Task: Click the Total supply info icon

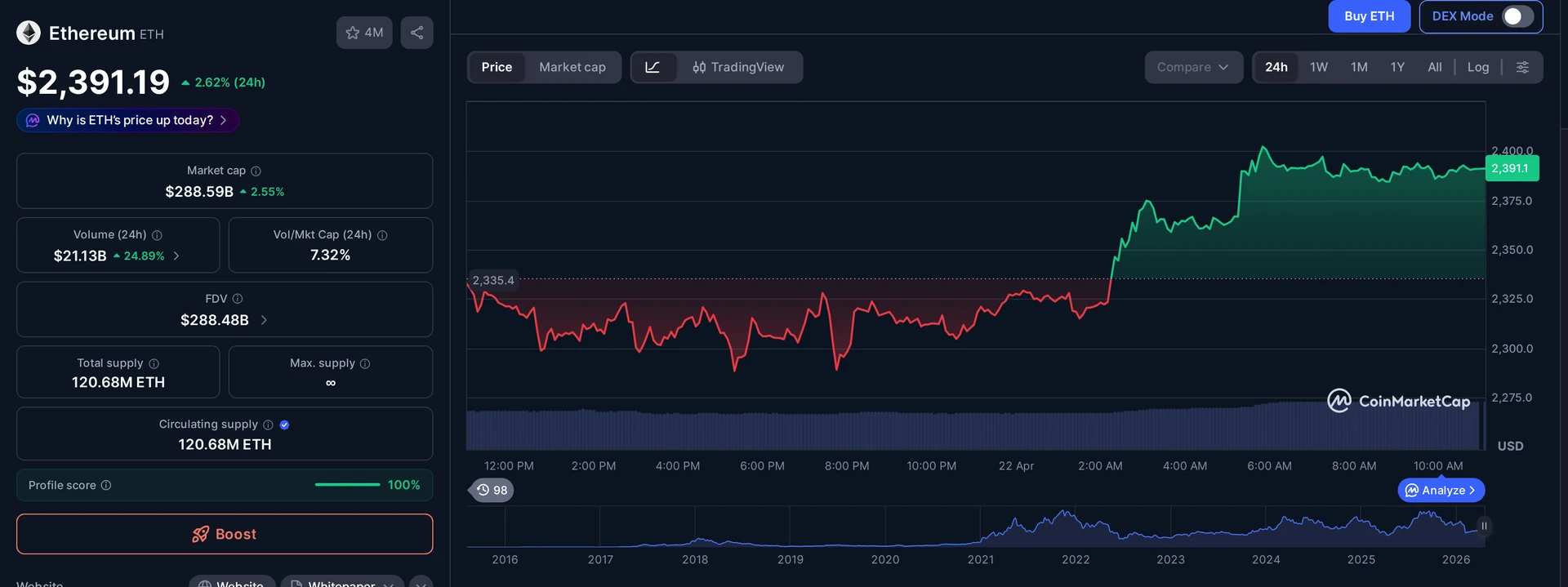Action: [x=154, y=363]
